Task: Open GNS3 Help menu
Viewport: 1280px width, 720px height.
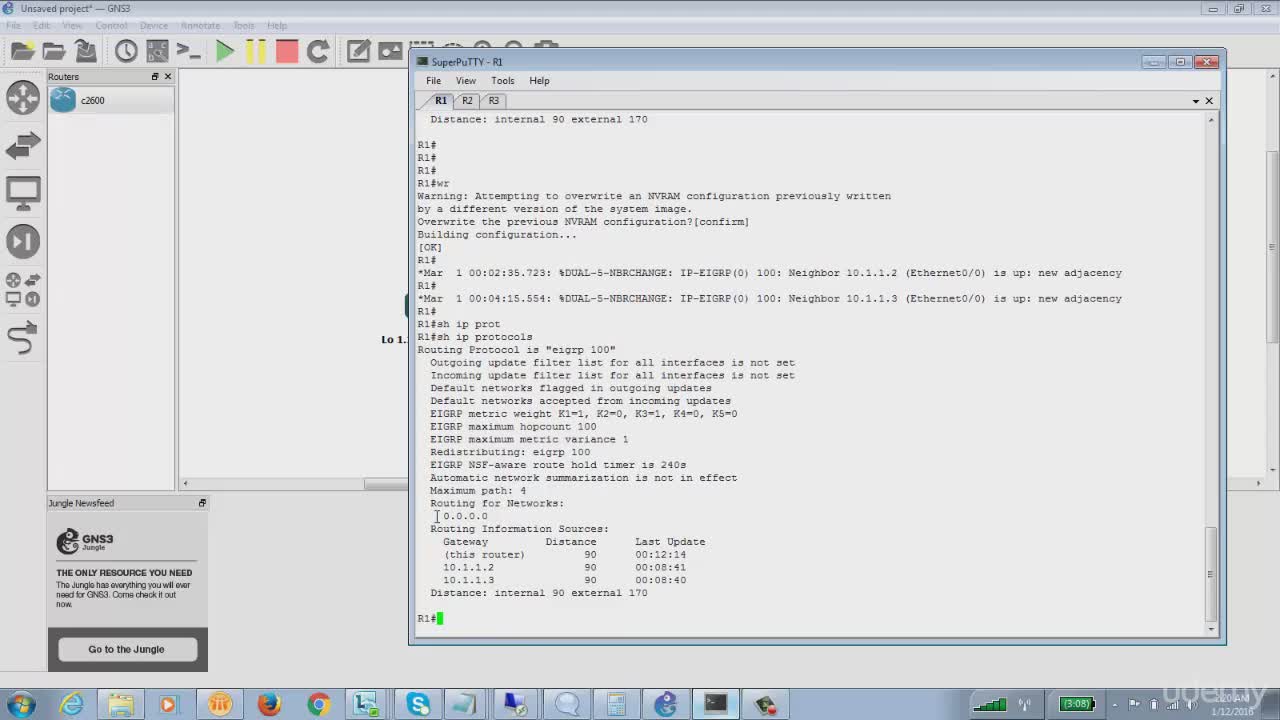Action: tap(277, 25)
